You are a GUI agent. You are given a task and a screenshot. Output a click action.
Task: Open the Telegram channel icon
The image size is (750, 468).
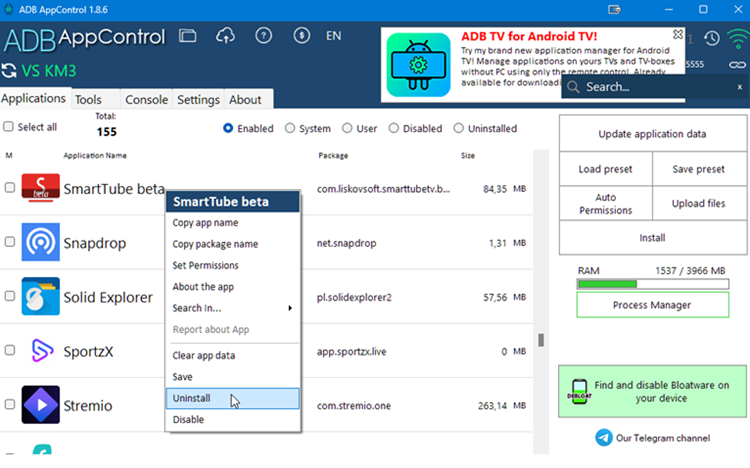click(x=603, y=438)
